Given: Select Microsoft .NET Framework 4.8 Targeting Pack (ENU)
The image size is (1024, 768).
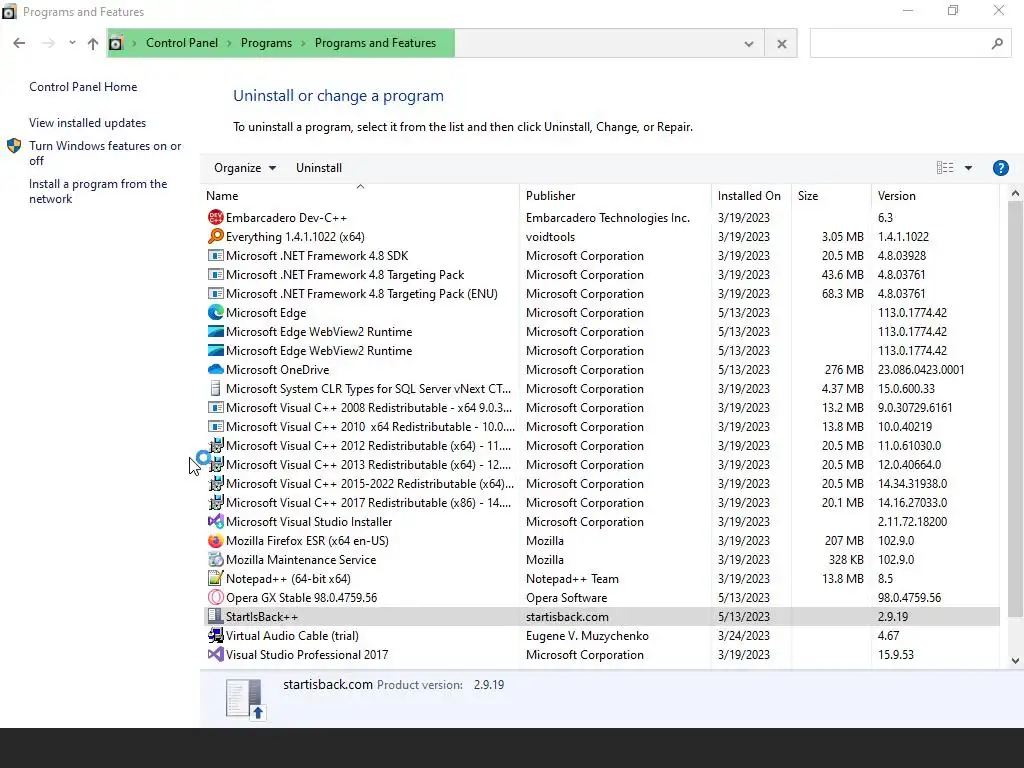Looking at the screenshot, I should point(601,293).
